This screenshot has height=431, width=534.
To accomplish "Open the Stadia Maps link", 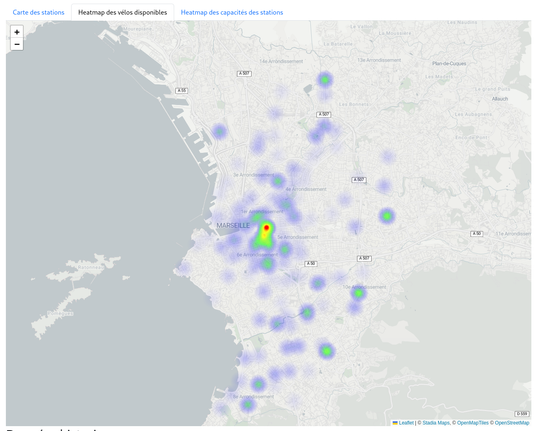I will coord(436,423).
